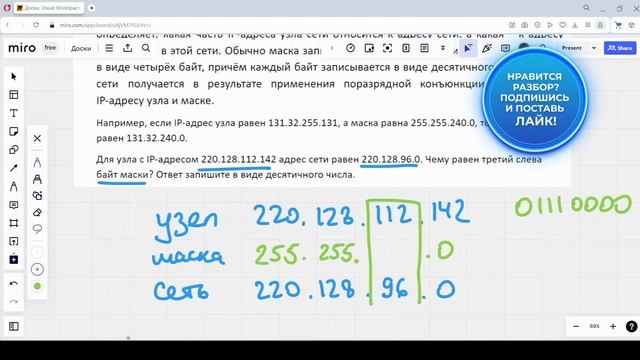Expand more collaboration tools double chevron

click(443, 48)
